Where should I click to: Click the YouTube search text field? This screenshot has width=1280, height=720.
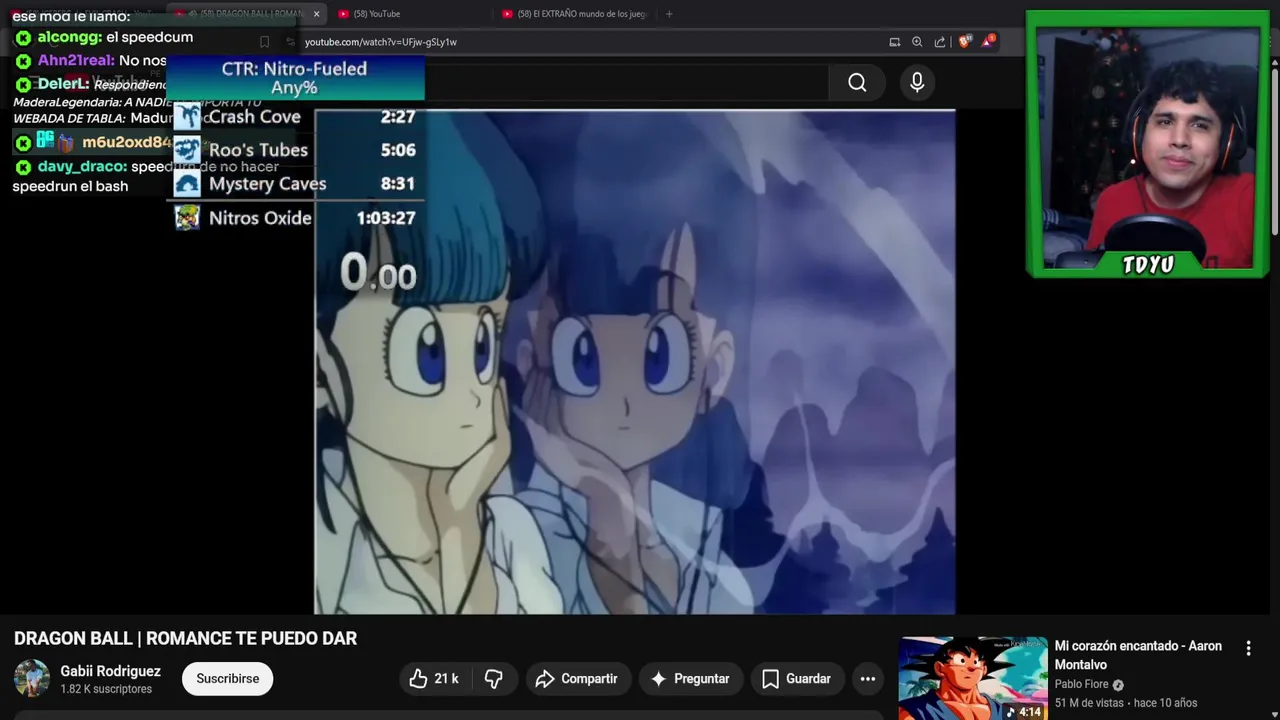[626, 83]
